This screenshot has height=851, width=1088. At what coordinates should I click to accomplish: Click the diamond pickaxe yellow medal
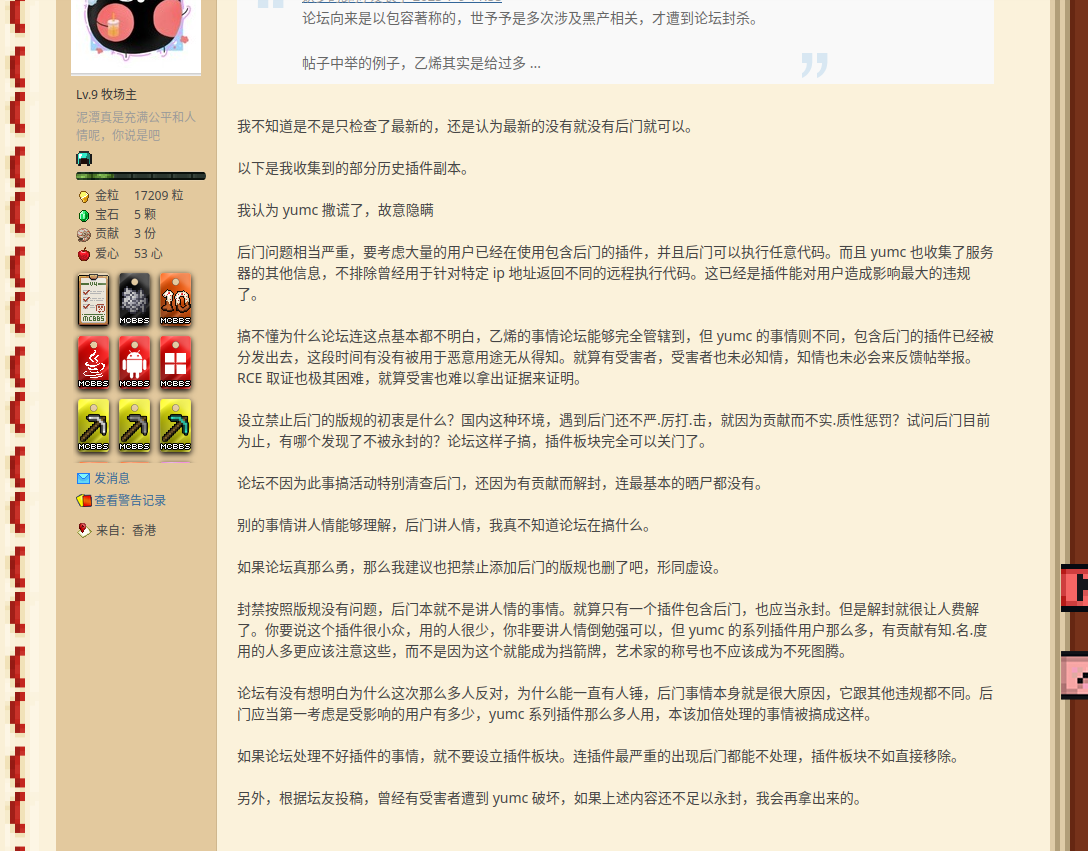point(175,425)
